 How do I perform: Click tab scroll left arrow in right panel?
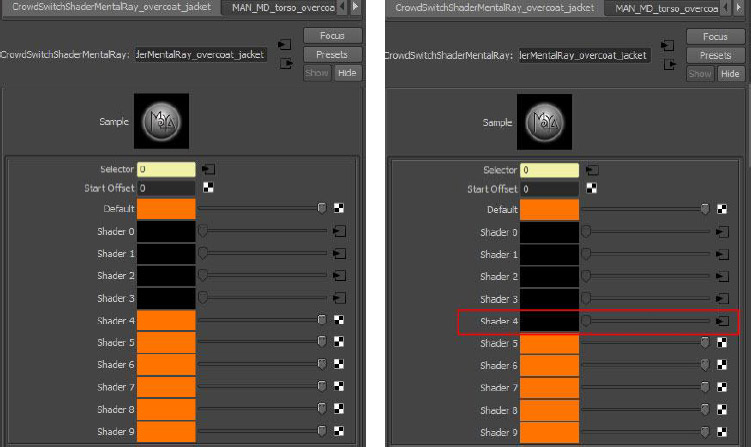click(x=726, y=7)
